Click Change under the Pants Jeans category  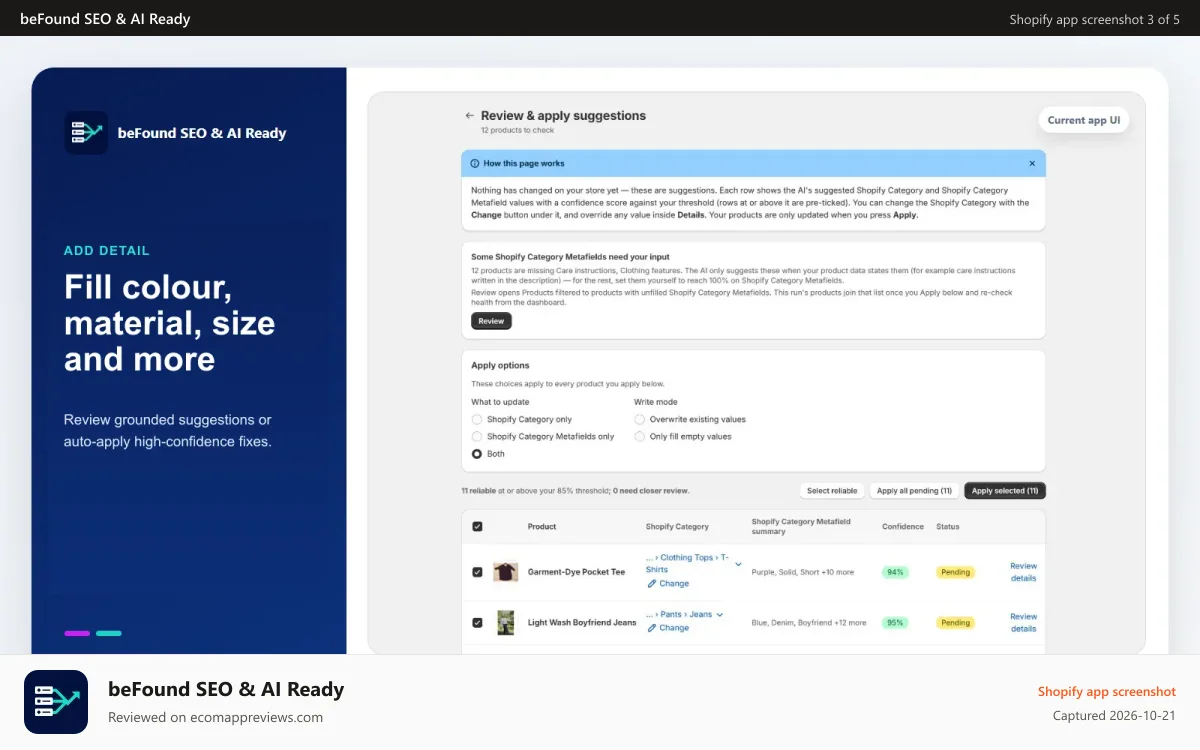coord(674,628)
